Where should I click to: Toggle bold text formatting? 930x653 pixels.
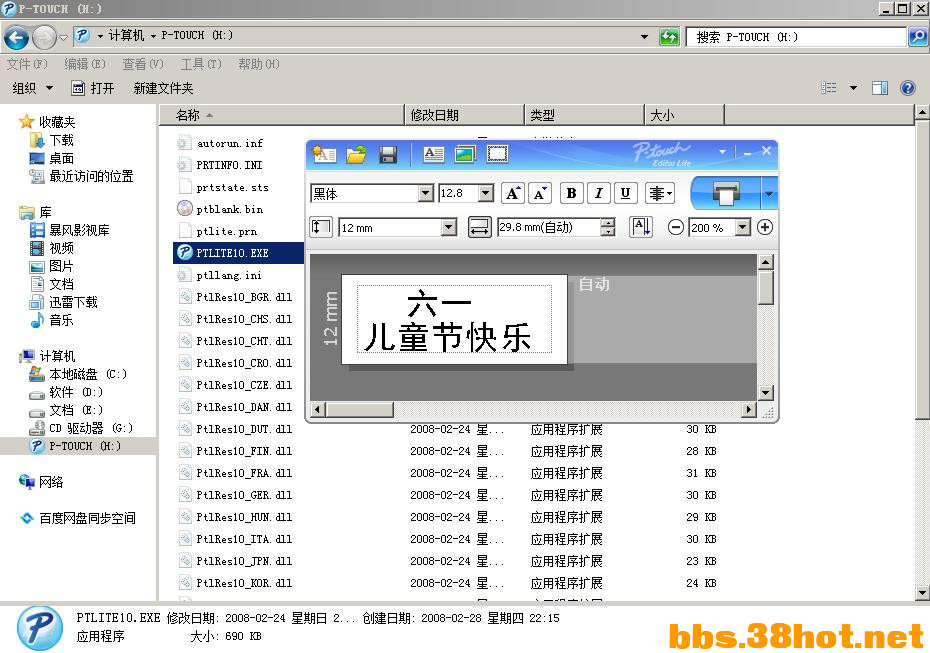pos(571,193)
